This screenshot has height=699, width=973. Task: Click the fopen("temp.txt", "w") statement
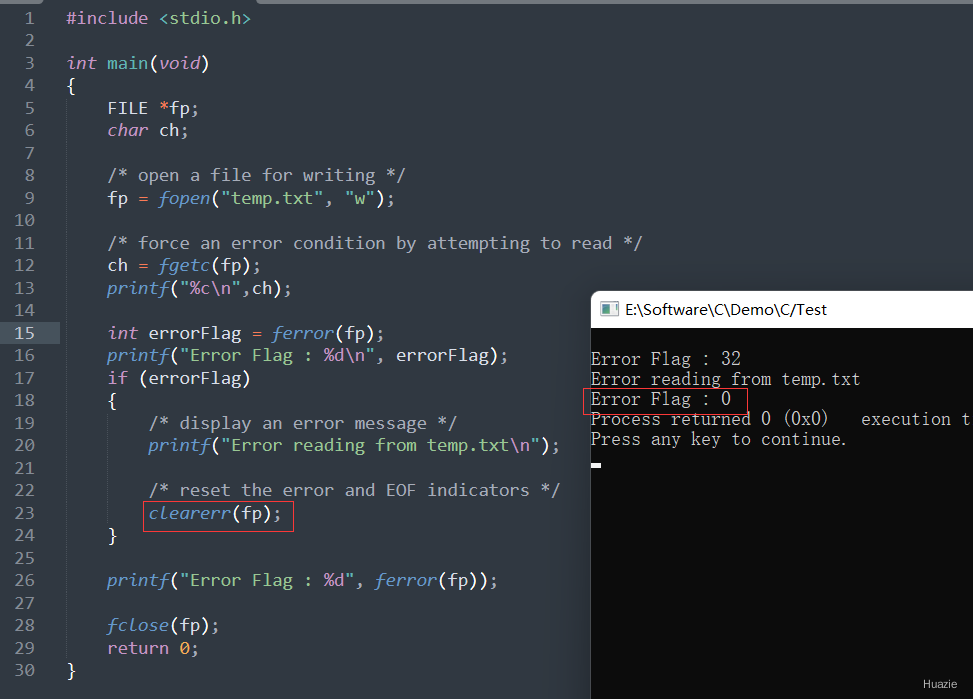coord(251,199)
